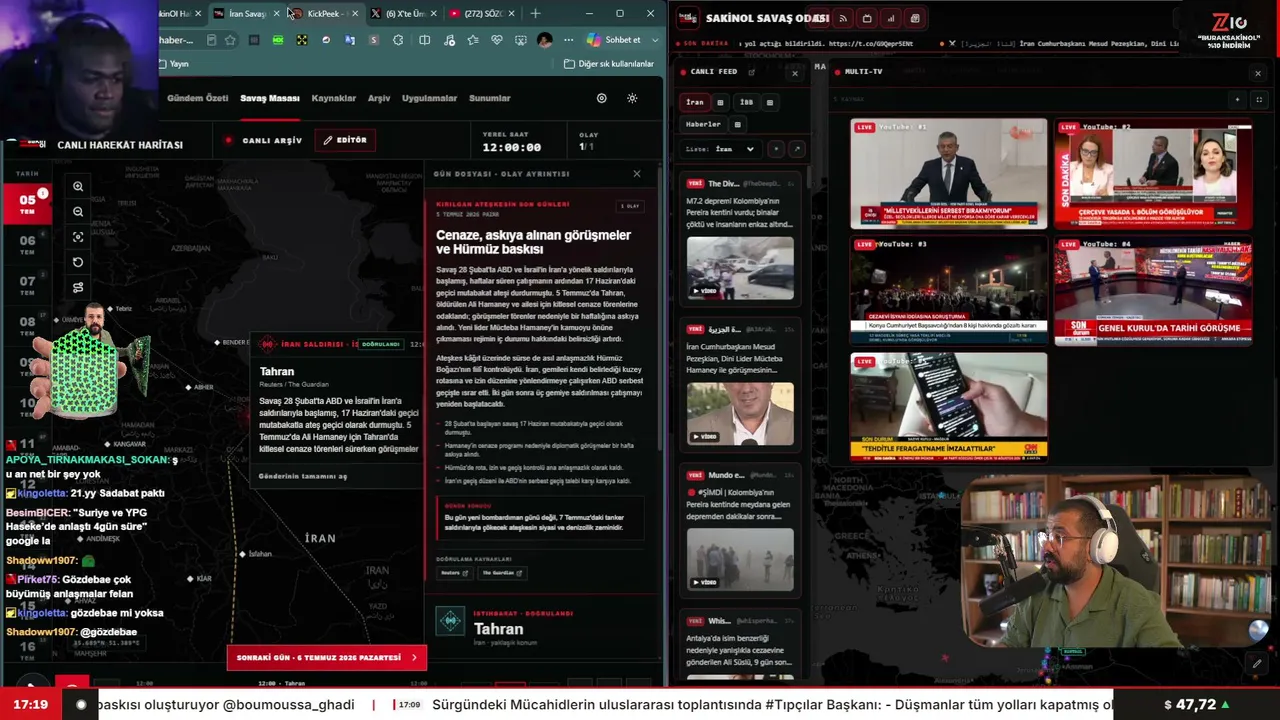
Task: Close the Canlı Feed panel
Action: point(795,73)
